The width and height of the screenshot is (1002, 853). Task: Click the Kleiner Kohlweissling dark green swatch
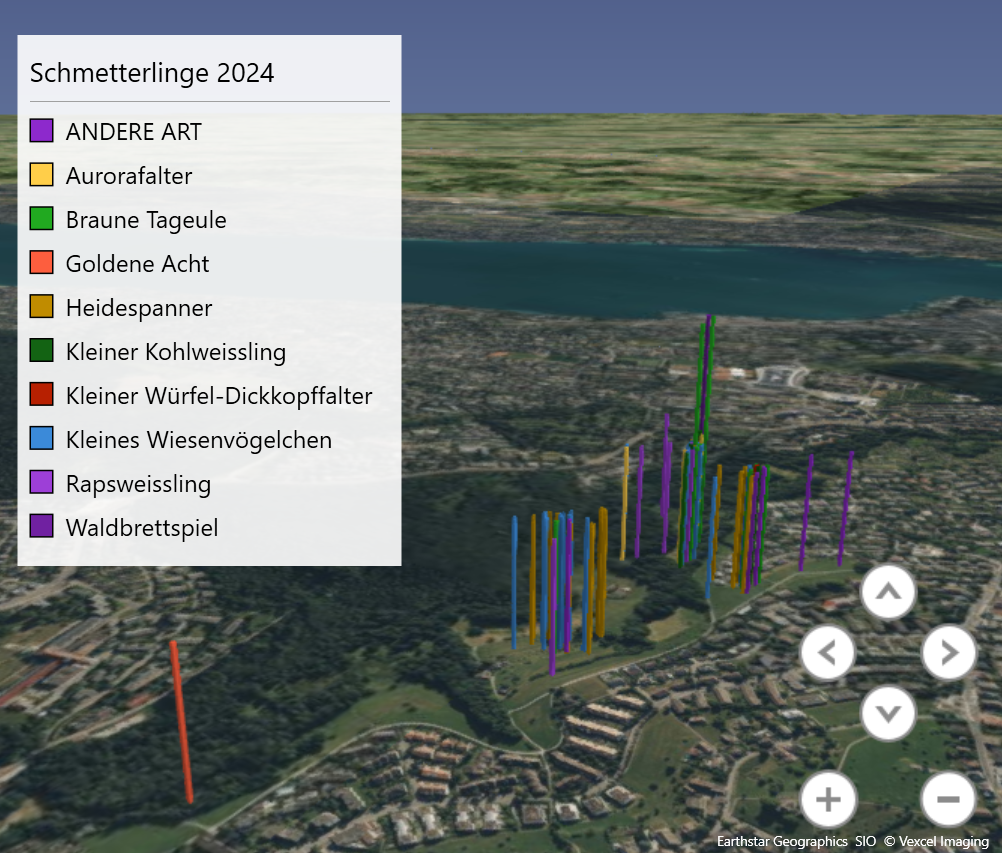[42, 351]
